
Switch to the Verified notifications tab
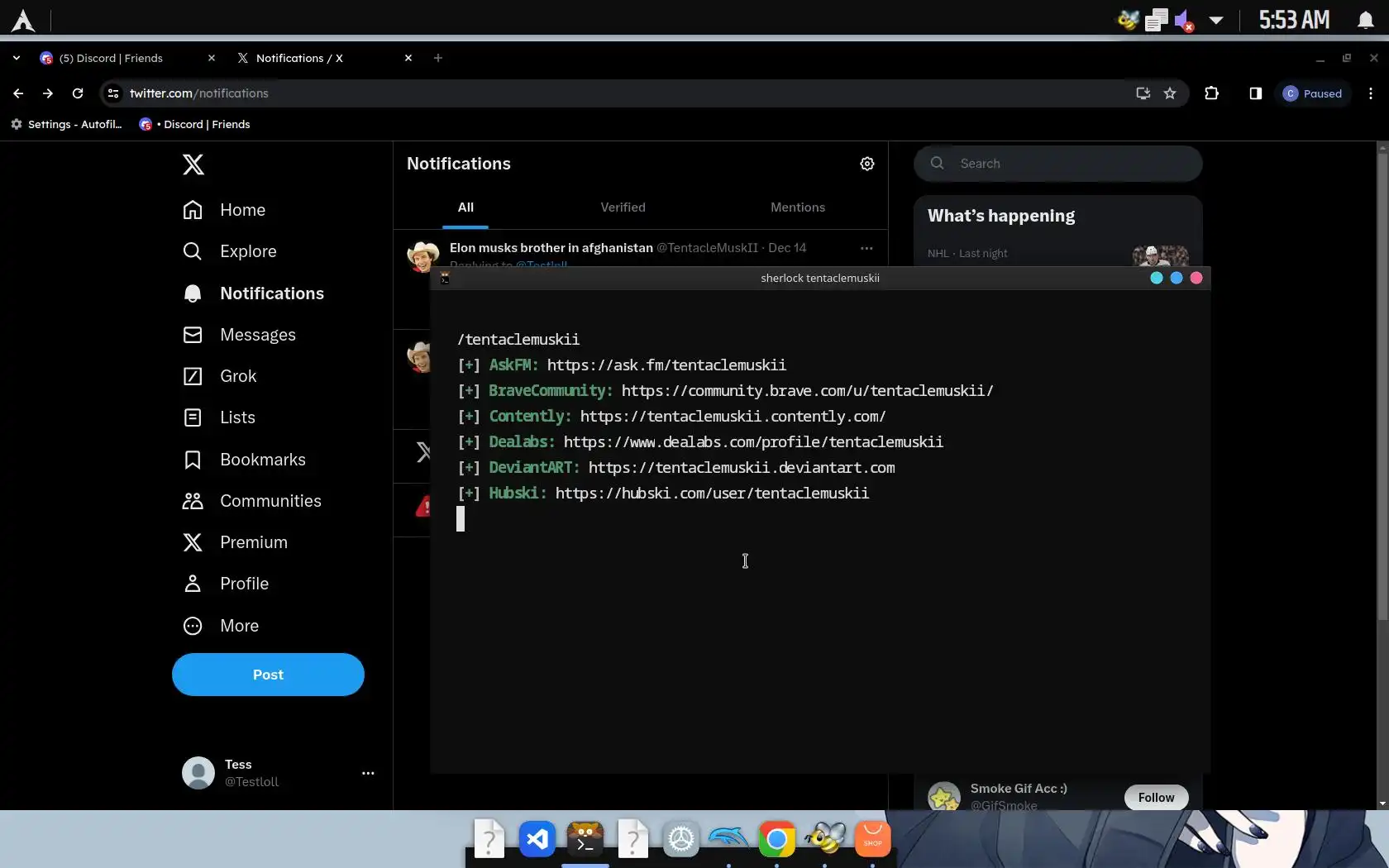pyautogui.click(x=623, y=207)
